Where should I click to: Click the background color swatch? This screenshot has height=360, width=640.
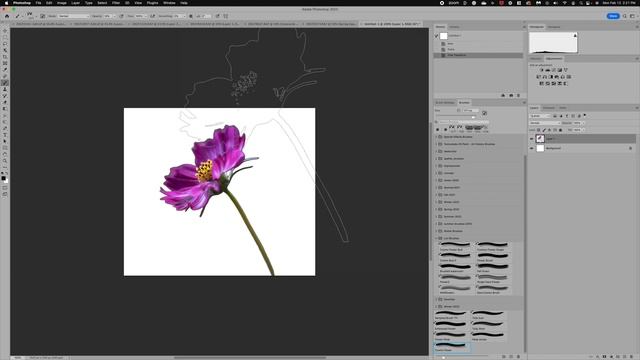[x=6, y=180]
